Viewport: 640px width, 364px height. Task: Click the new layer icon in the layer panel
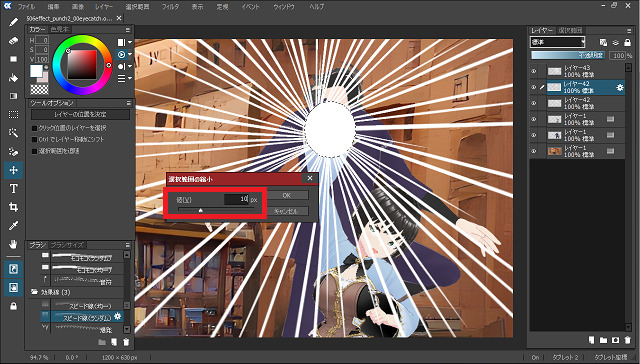pyautogui.click(x=591, y=340)
